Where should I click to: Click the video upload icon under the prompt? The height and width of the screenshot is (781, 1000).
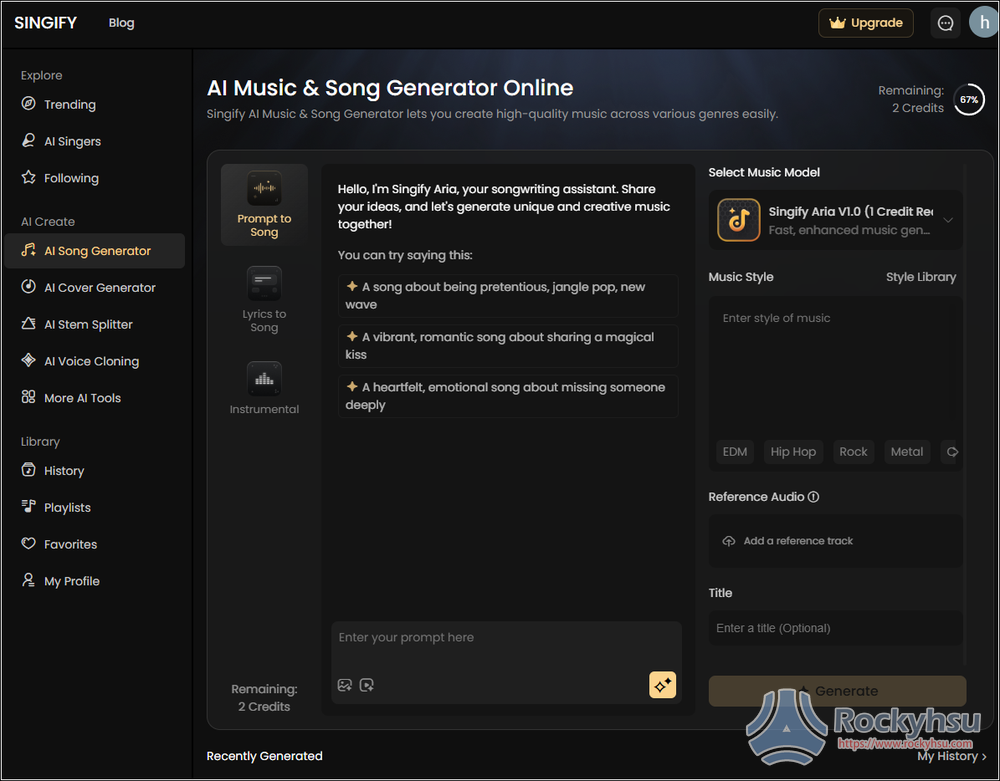tap(367, 685)
